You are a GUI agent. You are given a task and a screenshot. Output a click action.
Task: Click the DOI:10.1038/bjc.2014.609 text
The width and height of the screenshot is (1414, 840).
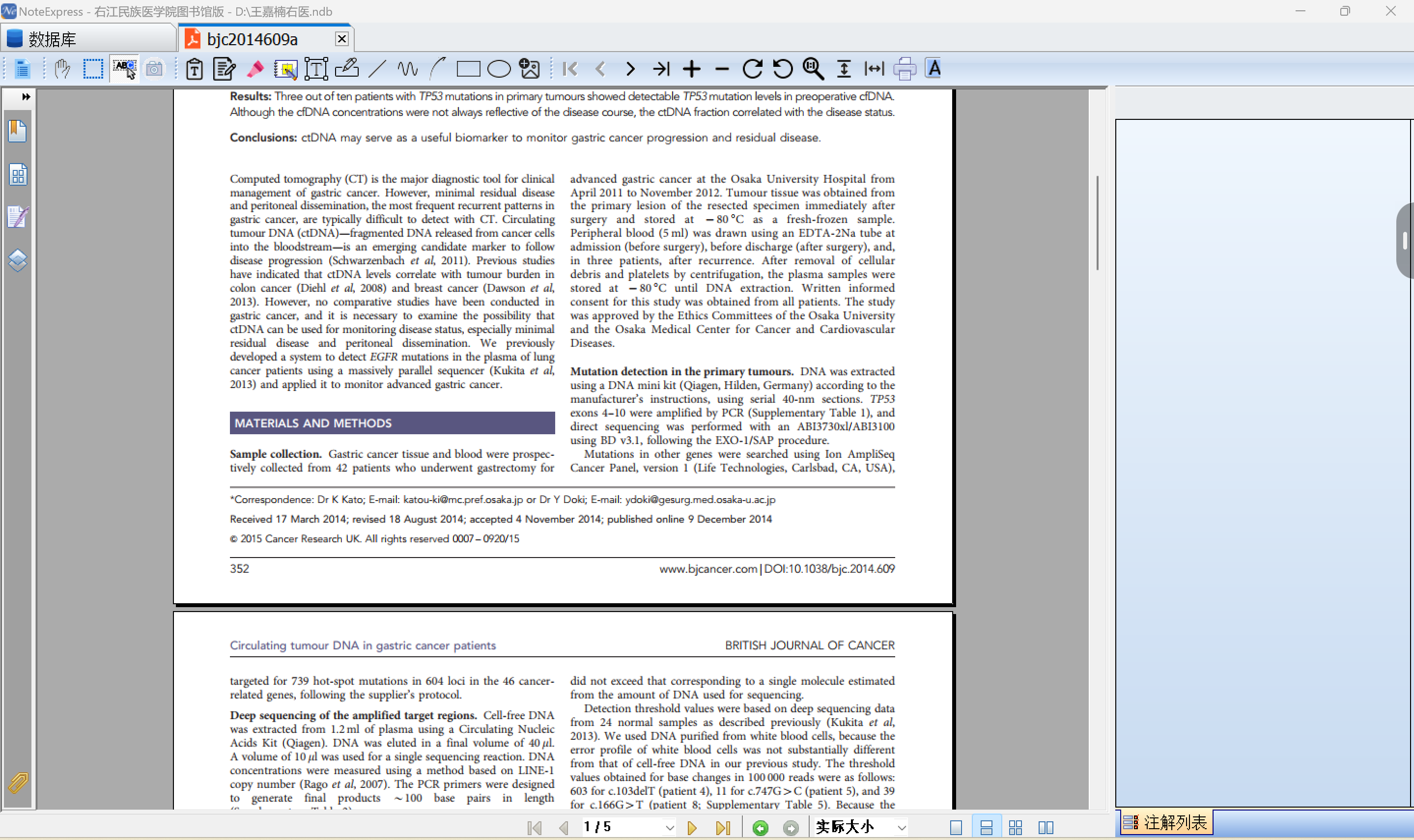click(829, 568)
